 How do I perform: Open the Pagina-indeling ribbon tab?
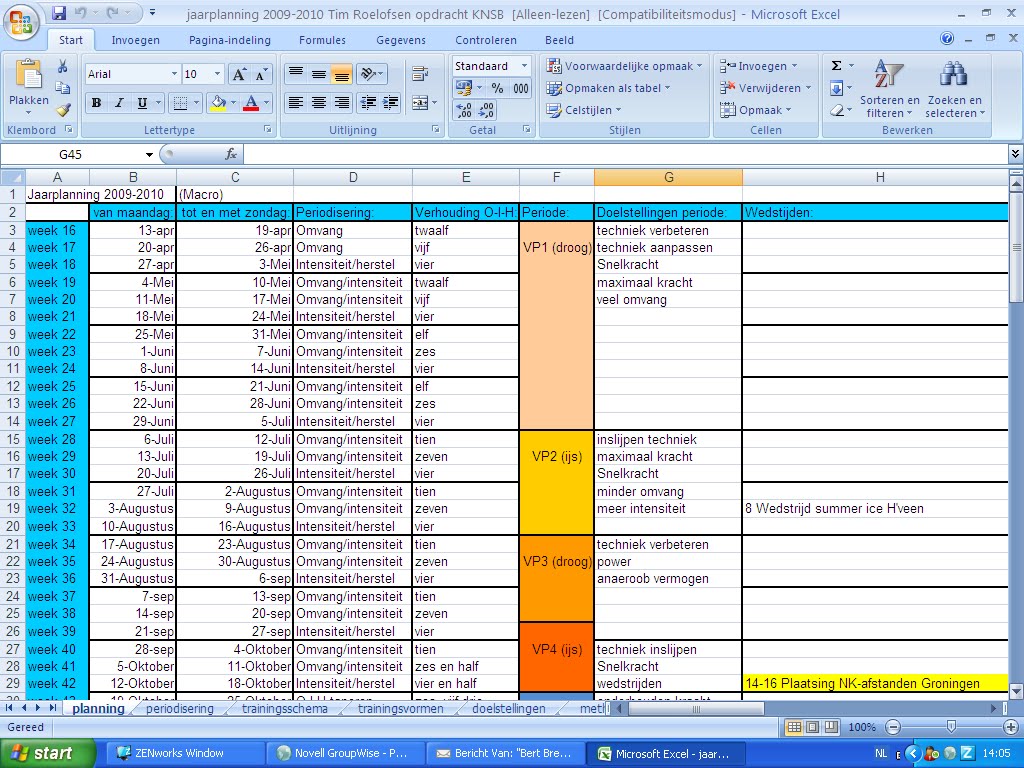(230, 40)
